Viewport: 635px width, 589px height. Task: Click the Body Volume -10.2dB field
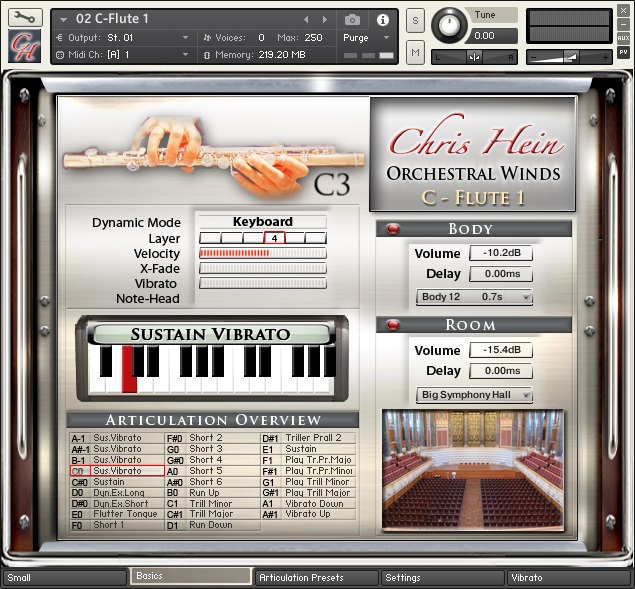[x=501, y=253]
